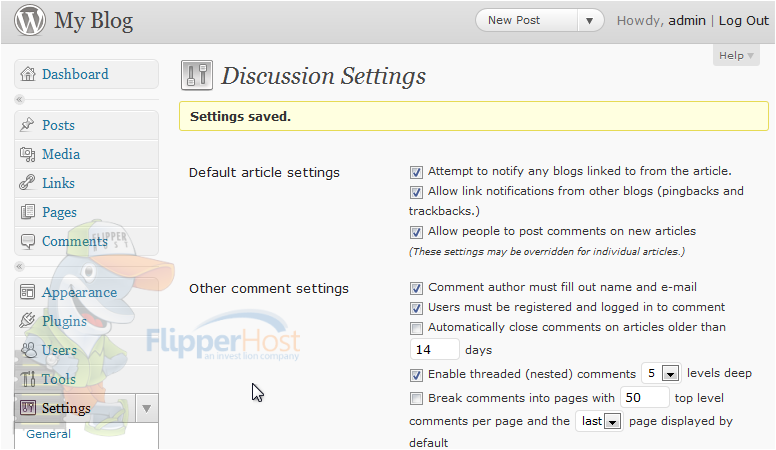Click the Other comment settings label

coord(269,289)
